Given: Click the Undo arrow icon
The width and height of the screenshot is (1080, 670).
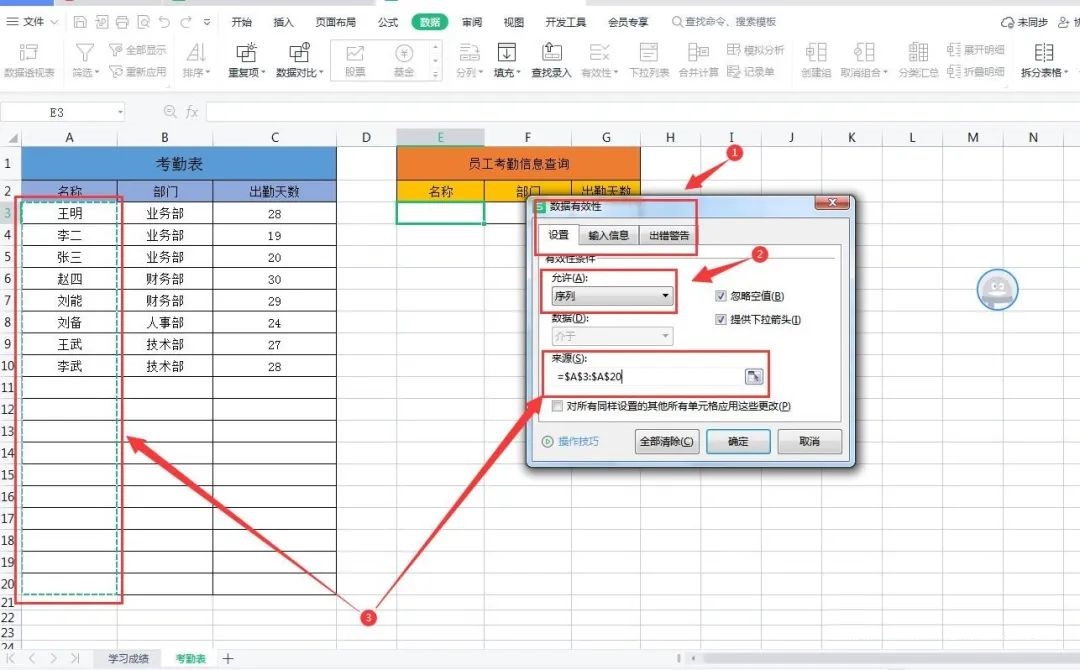Looking at the screenshot, I should 164,22.
